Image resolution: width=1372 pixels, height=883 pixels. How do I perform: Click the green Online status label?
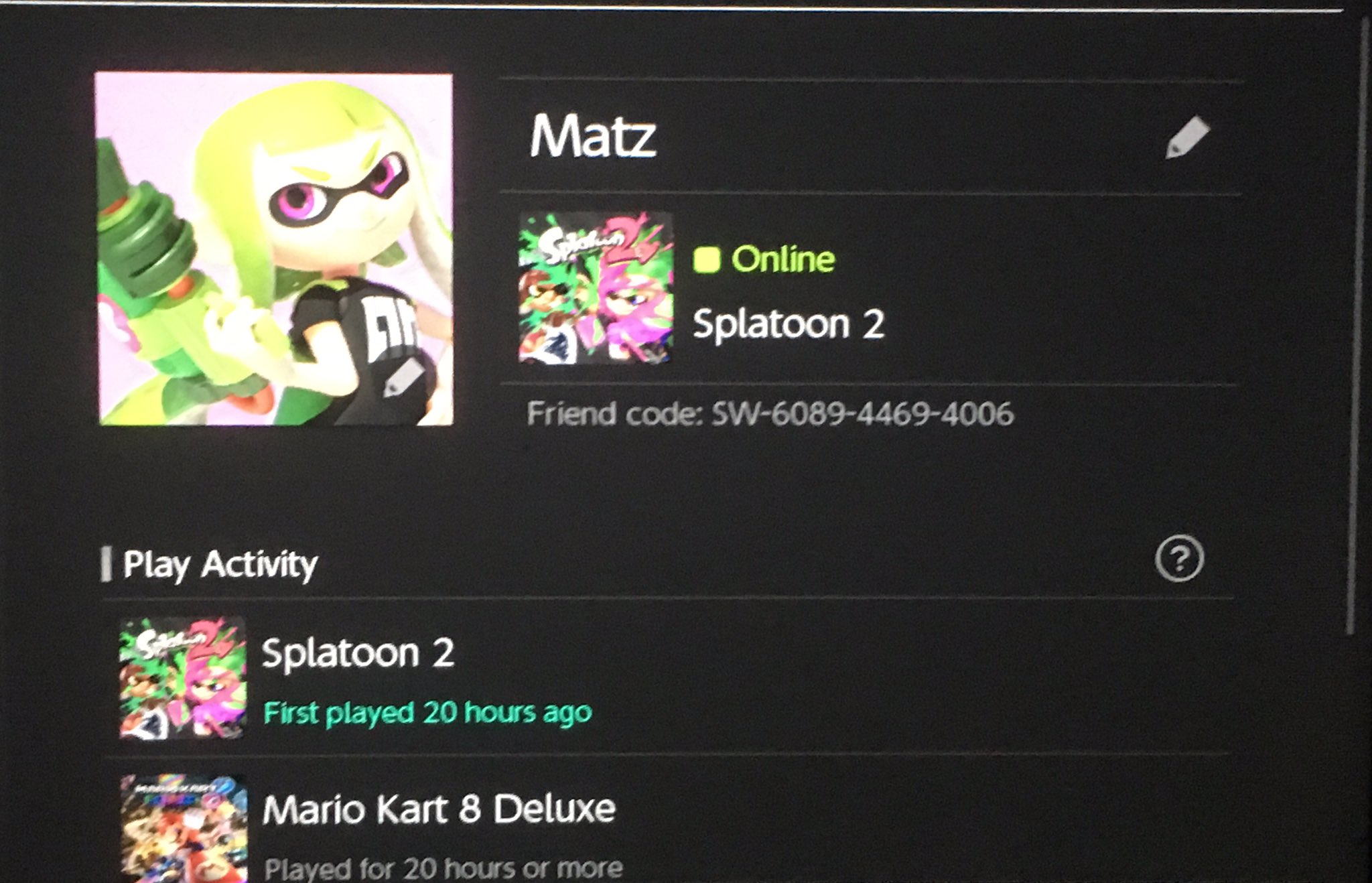click(x=783, y=259)
